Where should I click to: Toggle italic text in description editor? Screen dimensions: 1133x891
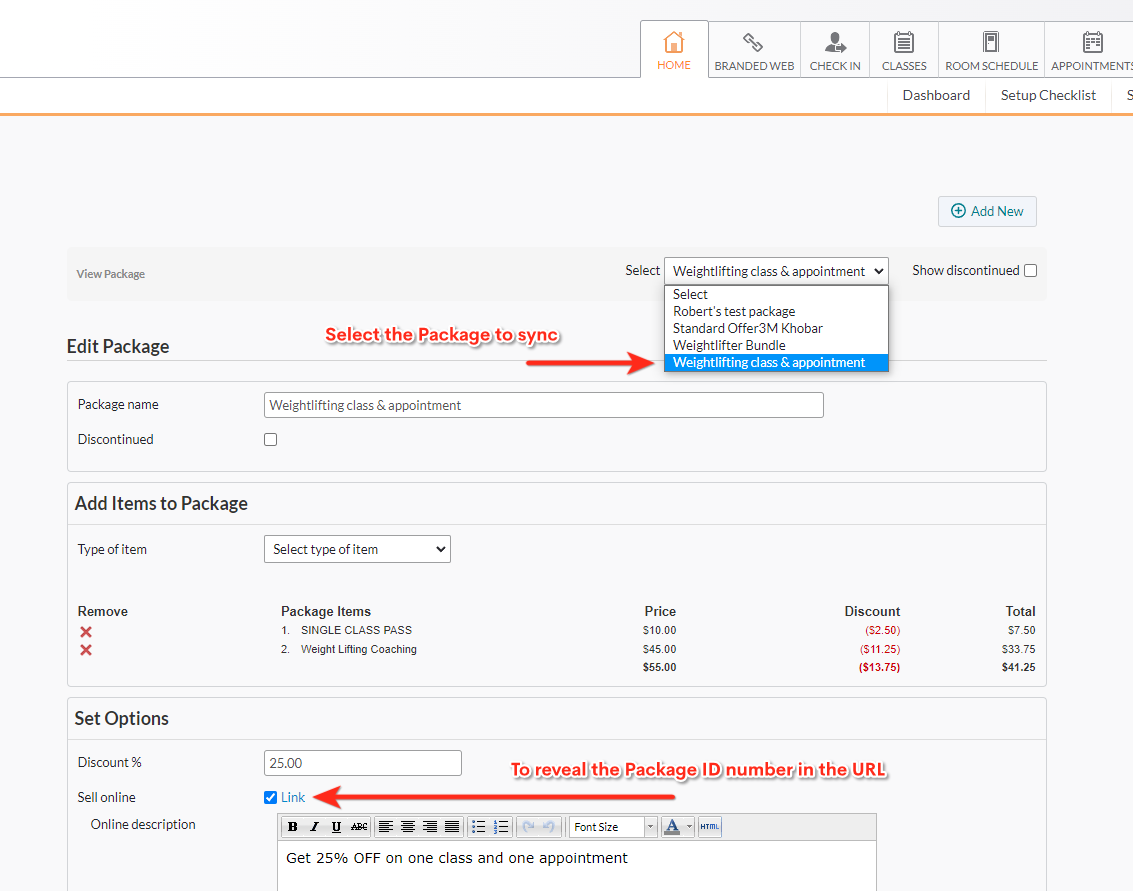click(314, 827)
